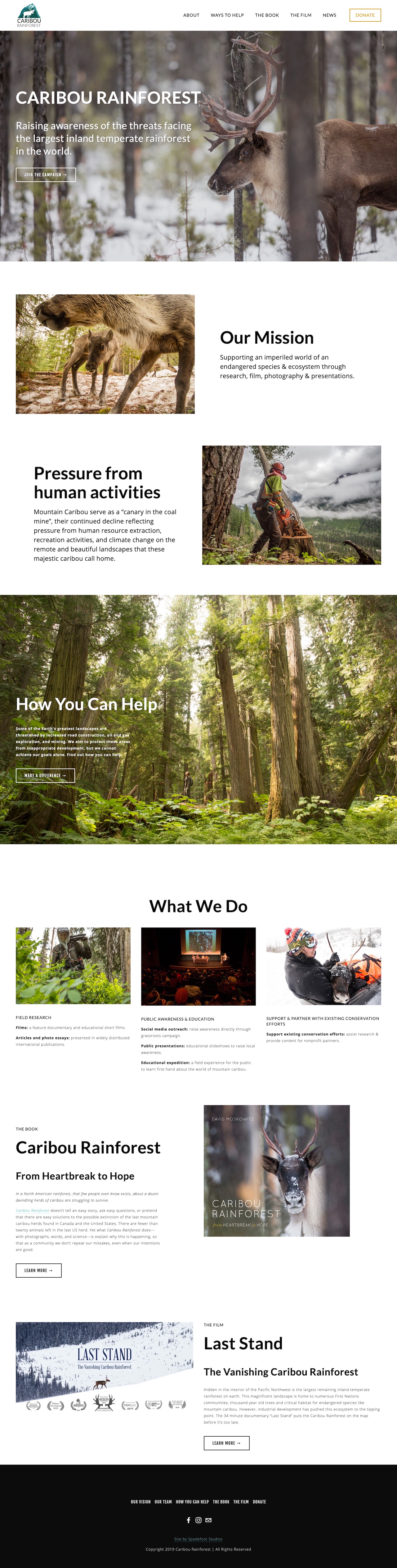Follow the teal Caribou Rainforest text link

coord(32,1211)
